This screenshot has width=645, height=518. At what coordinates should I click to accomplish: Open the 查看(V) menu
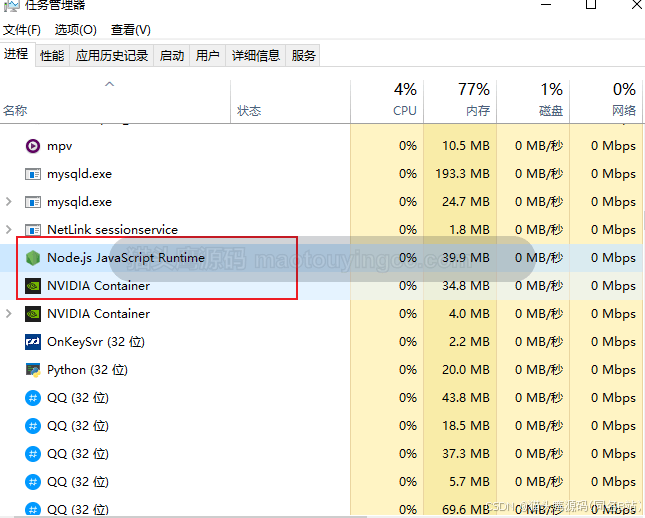point(131,30)
